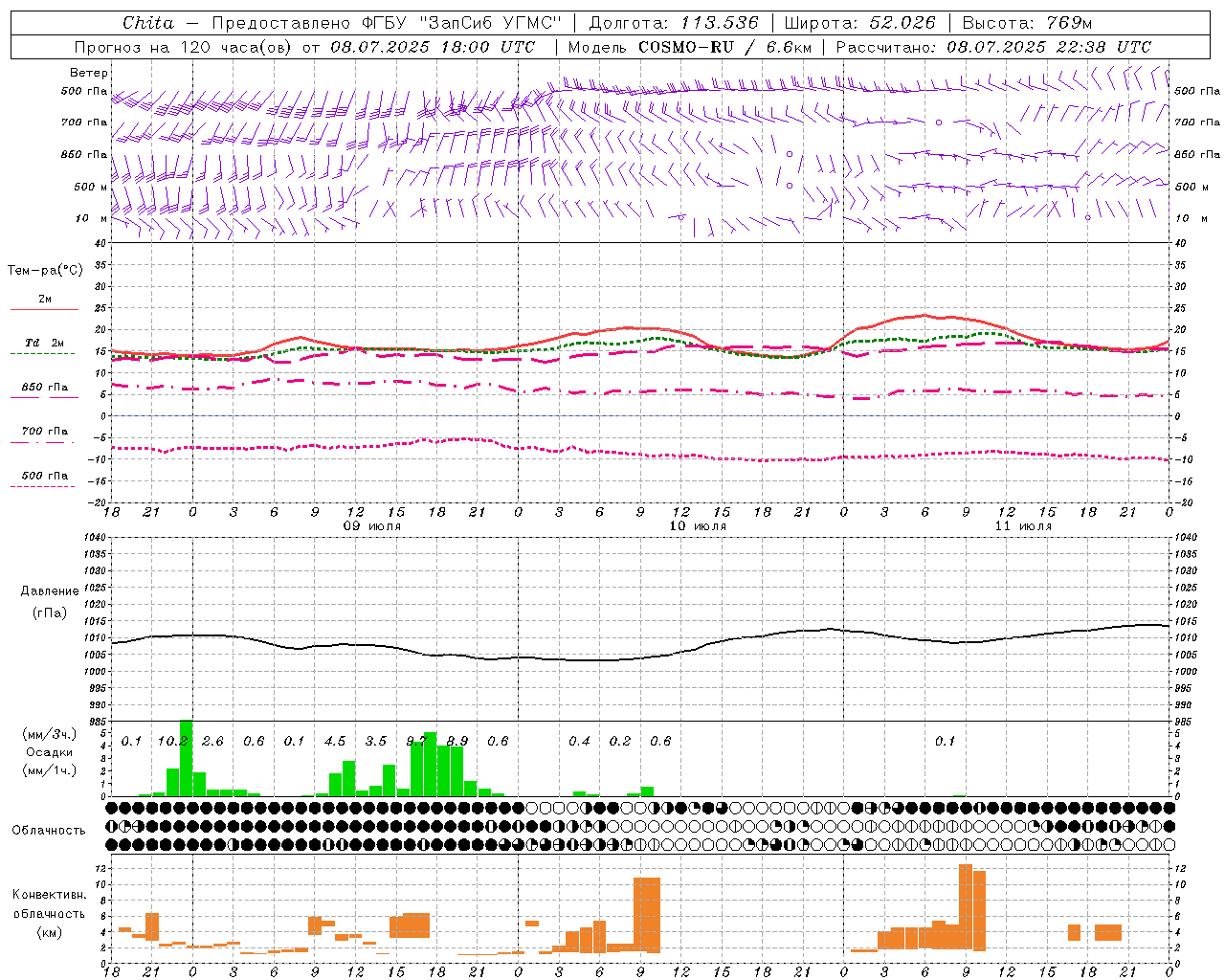Click the "Ветер" wind panel label
Viewport: 1225px width, 980px height.
point(89,73)
